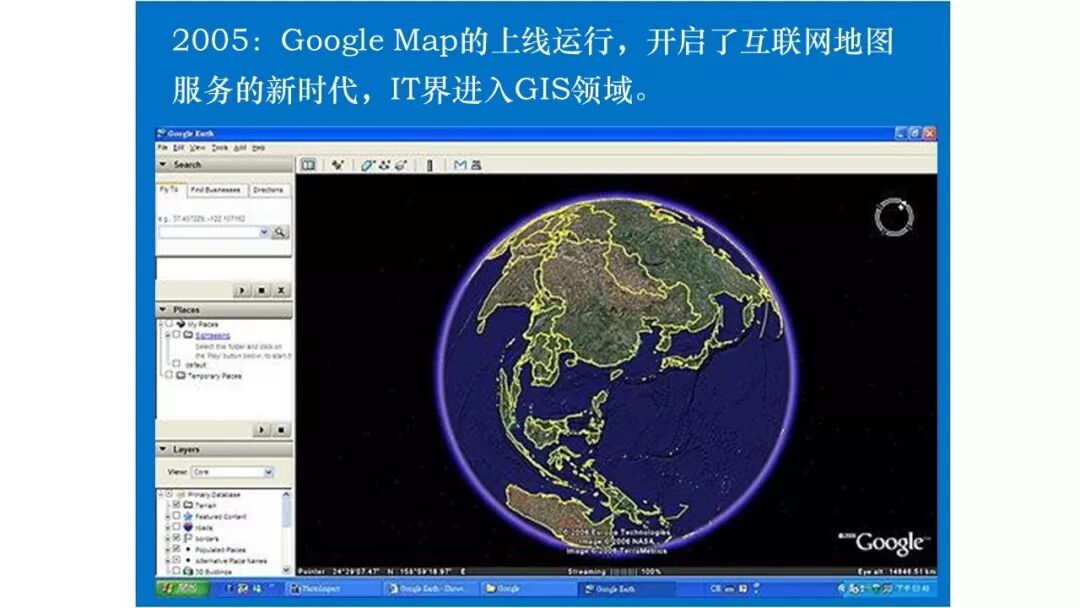
Task: Open the Add menu
Action: 240,147
